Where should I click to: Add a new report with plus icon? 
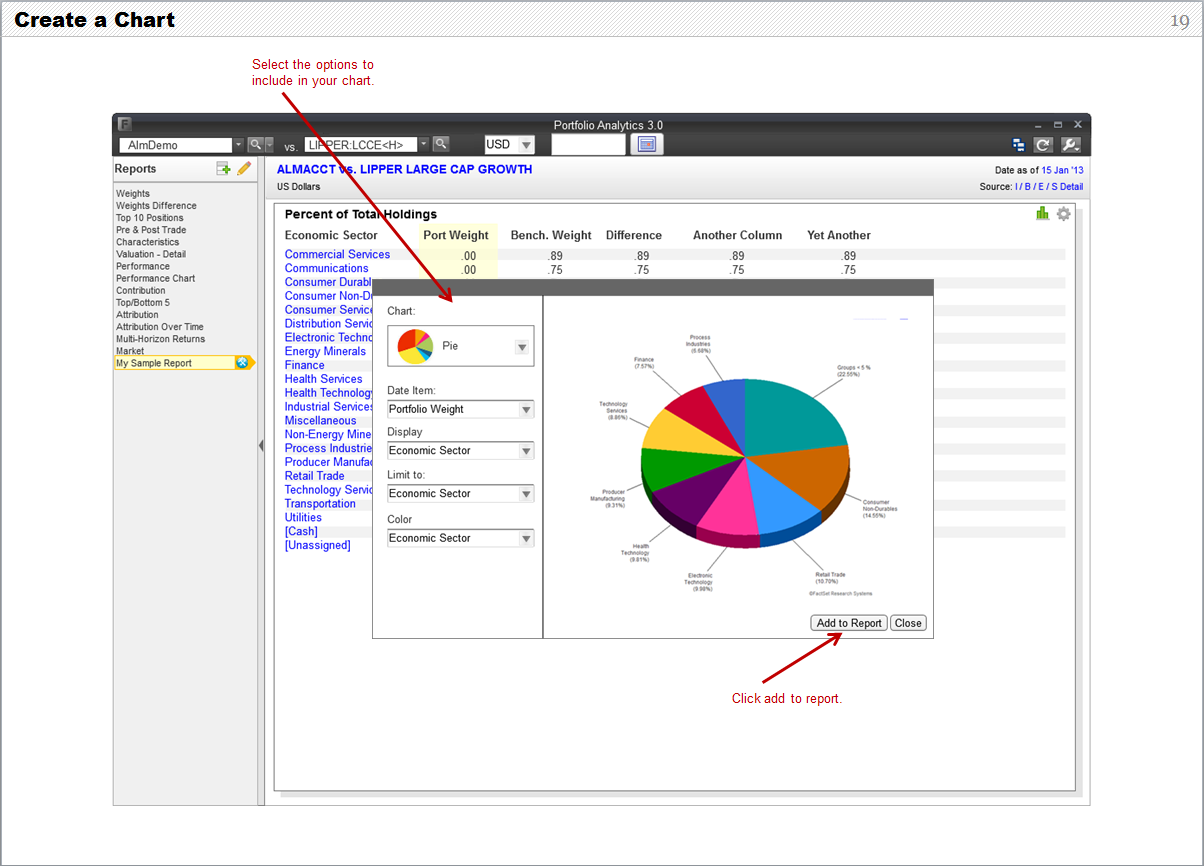point(224,169)
